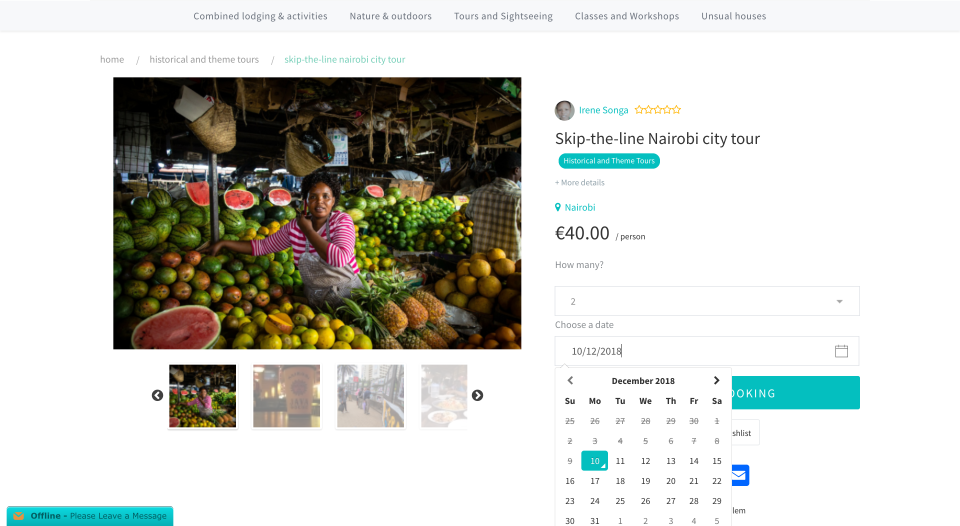960x526 pixels.
Task: Click the Nairobi location pin icon
Action: 558,207
